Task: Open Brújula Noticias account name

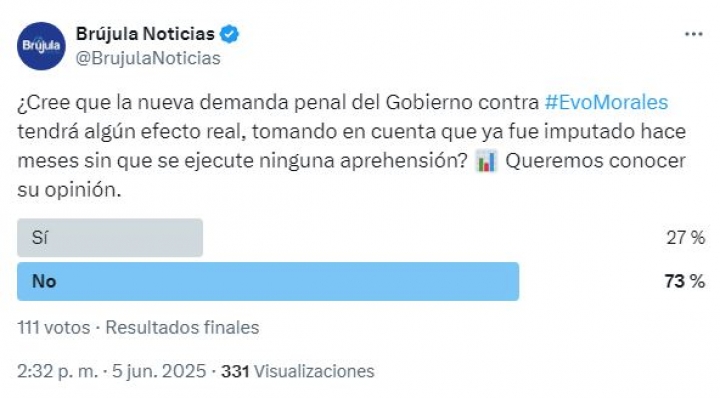Action: coord(145,34)
